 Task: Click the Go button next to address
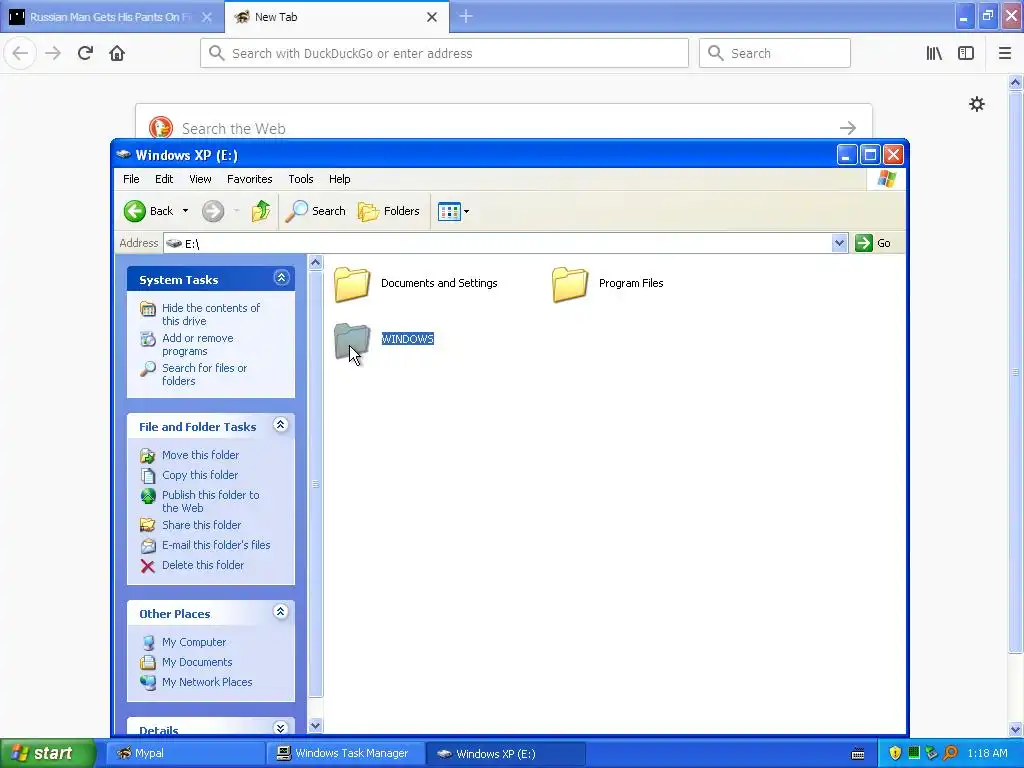(873, 243)
